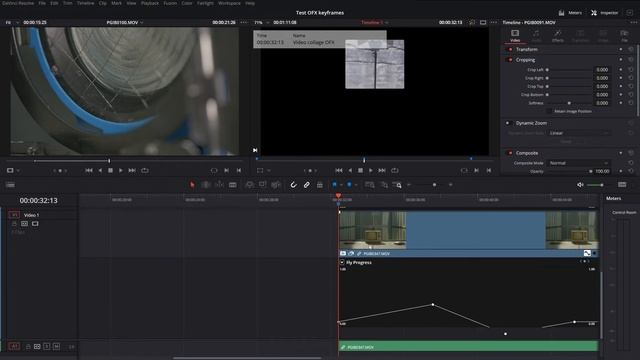
Task: Select the green PGI80347.MOV audio clip
Action: click(469, 347)
